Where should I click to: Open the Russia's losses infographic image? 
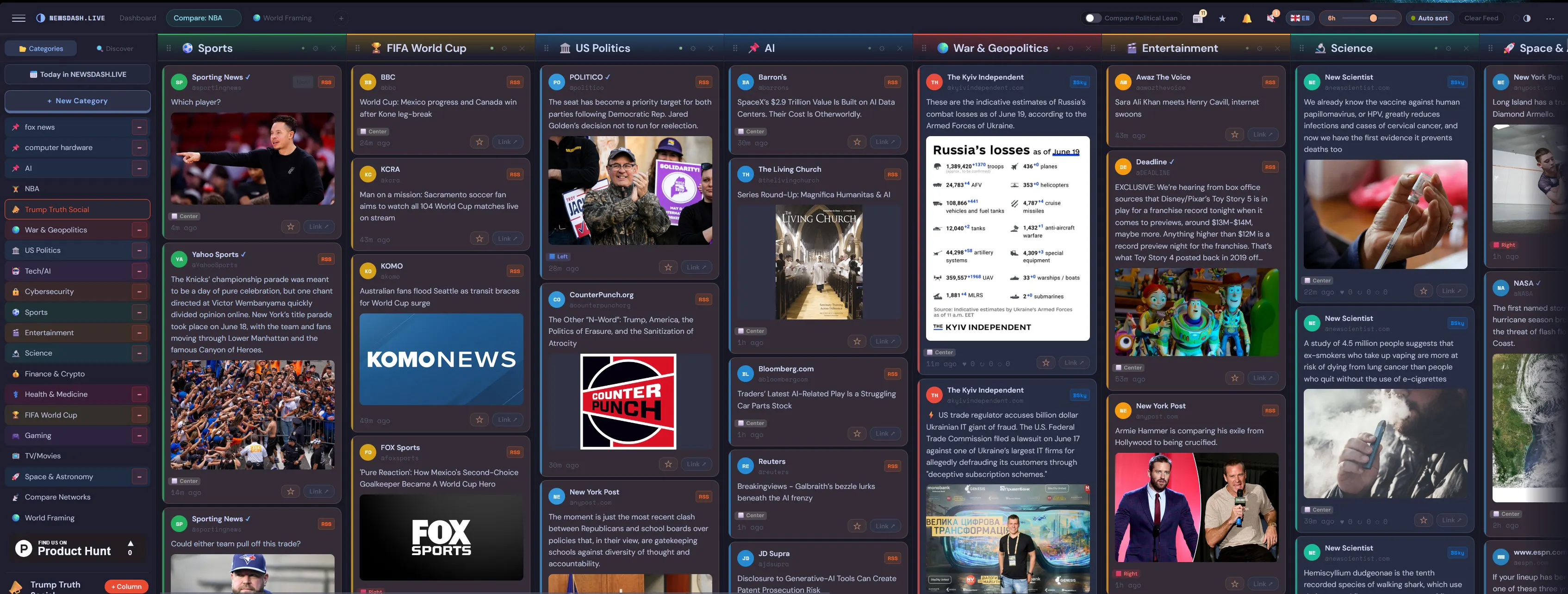tap(1008, 238)
